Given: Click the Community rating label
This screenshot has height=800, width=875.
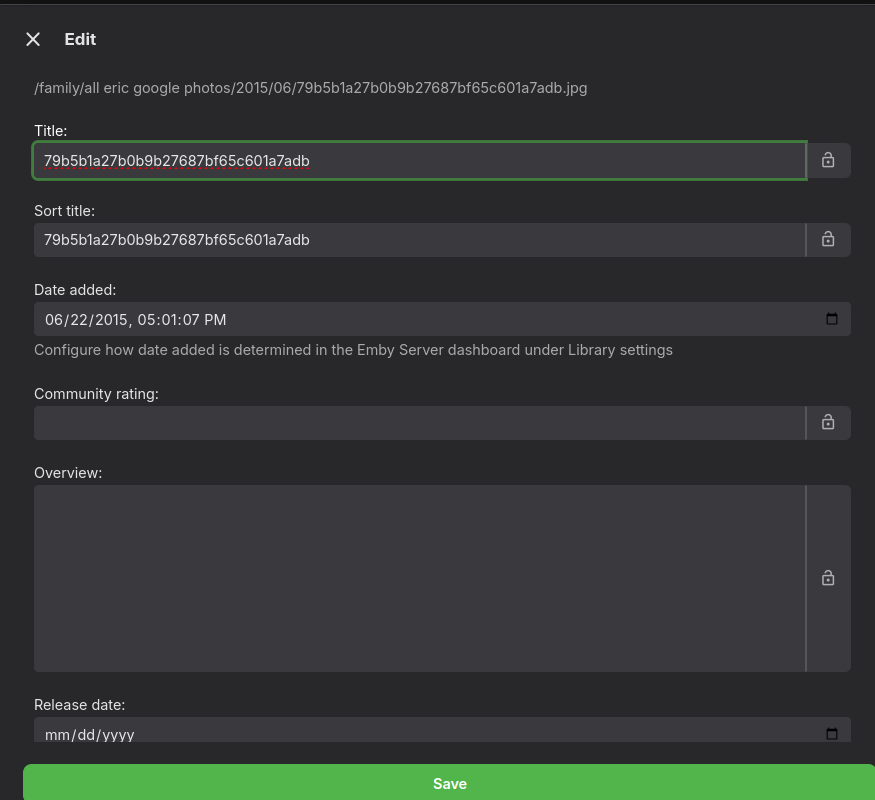Looking at the screenshot, I should [96, 394].
